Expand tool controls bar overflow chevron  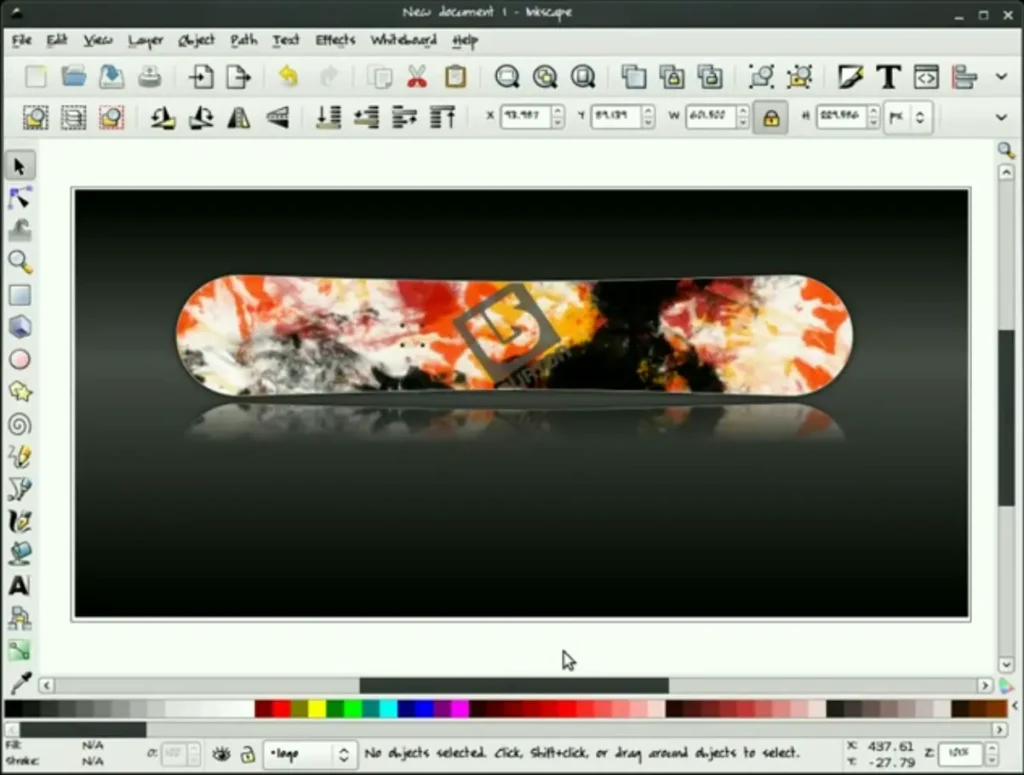pyautogui.click(x=1001, y=118)
